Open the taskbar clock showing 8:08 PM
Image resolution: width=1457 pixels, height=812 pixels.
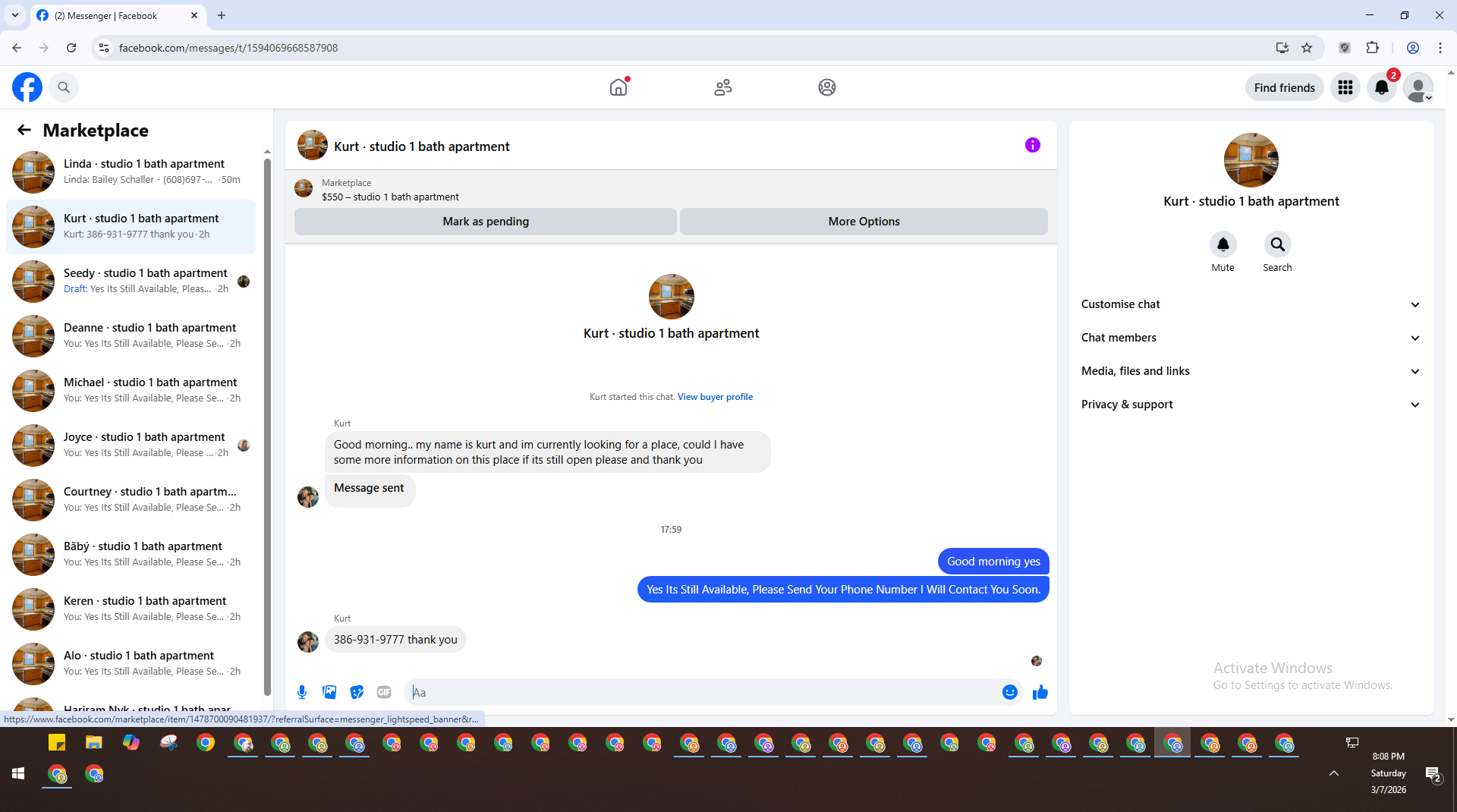tap(1388, 773)
